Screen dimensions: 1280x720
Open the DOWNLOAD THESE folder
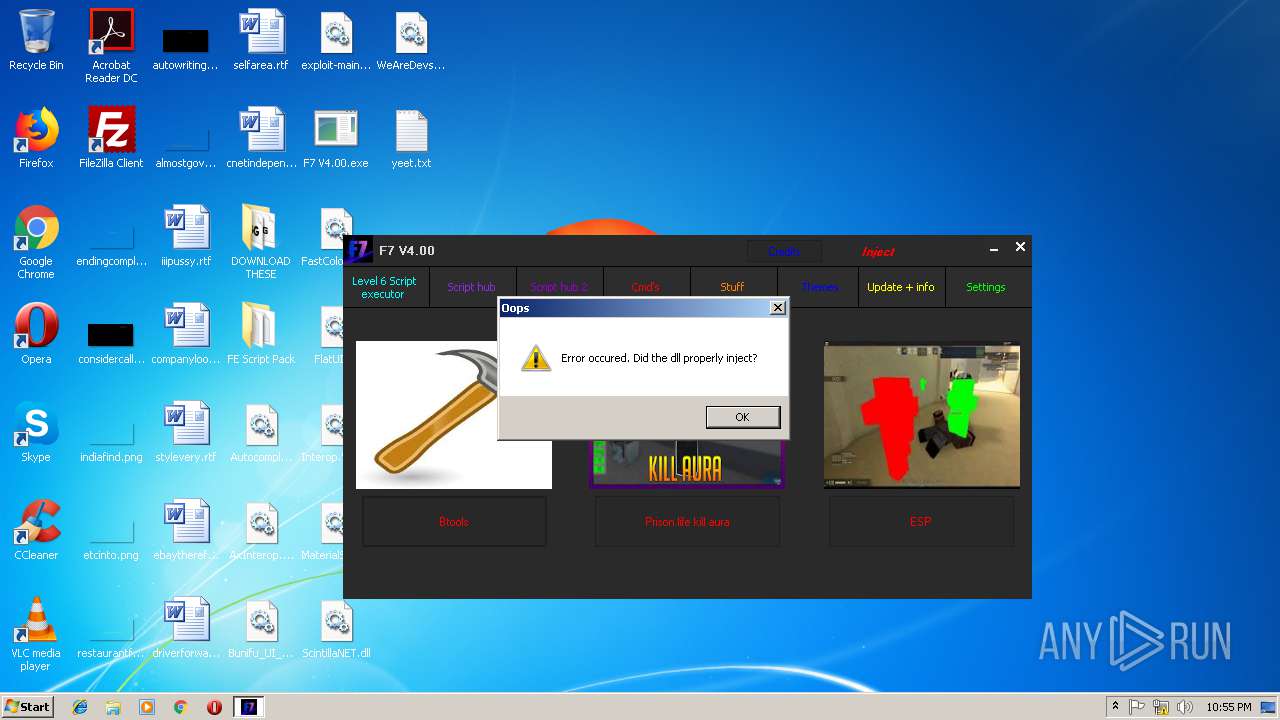tap(261, 242)
